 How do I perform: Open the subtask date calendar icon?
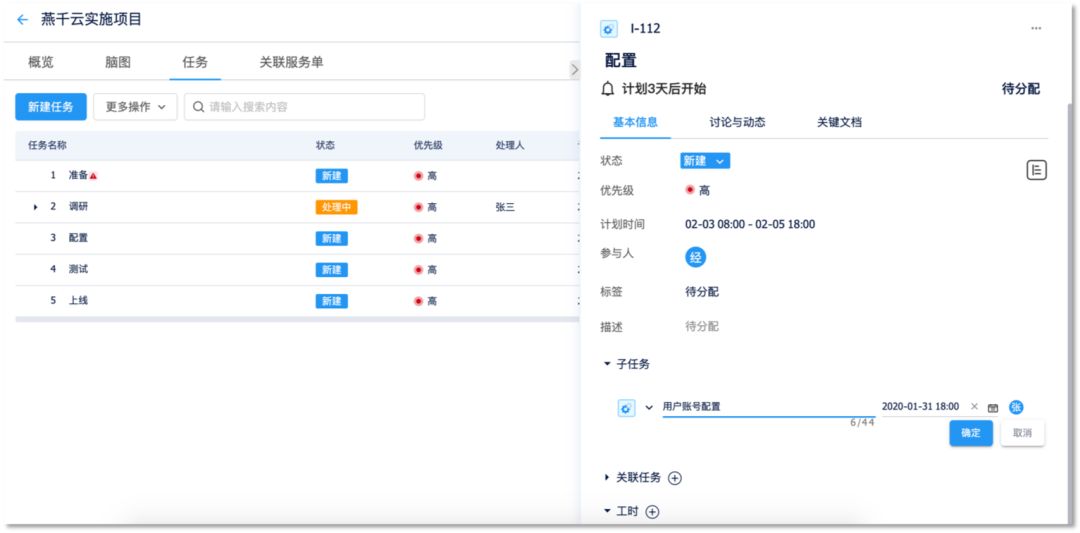coord(993,408)
